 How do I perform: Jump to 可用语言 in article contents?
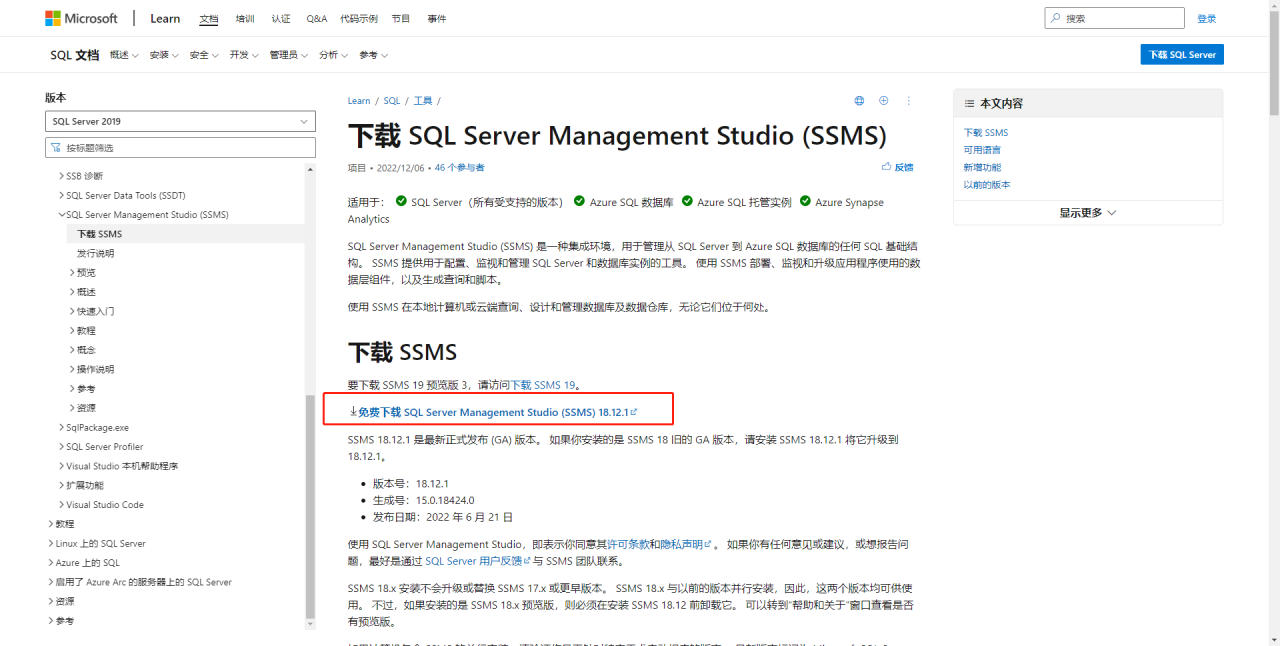pyautogui.click(x=982, y=150)
